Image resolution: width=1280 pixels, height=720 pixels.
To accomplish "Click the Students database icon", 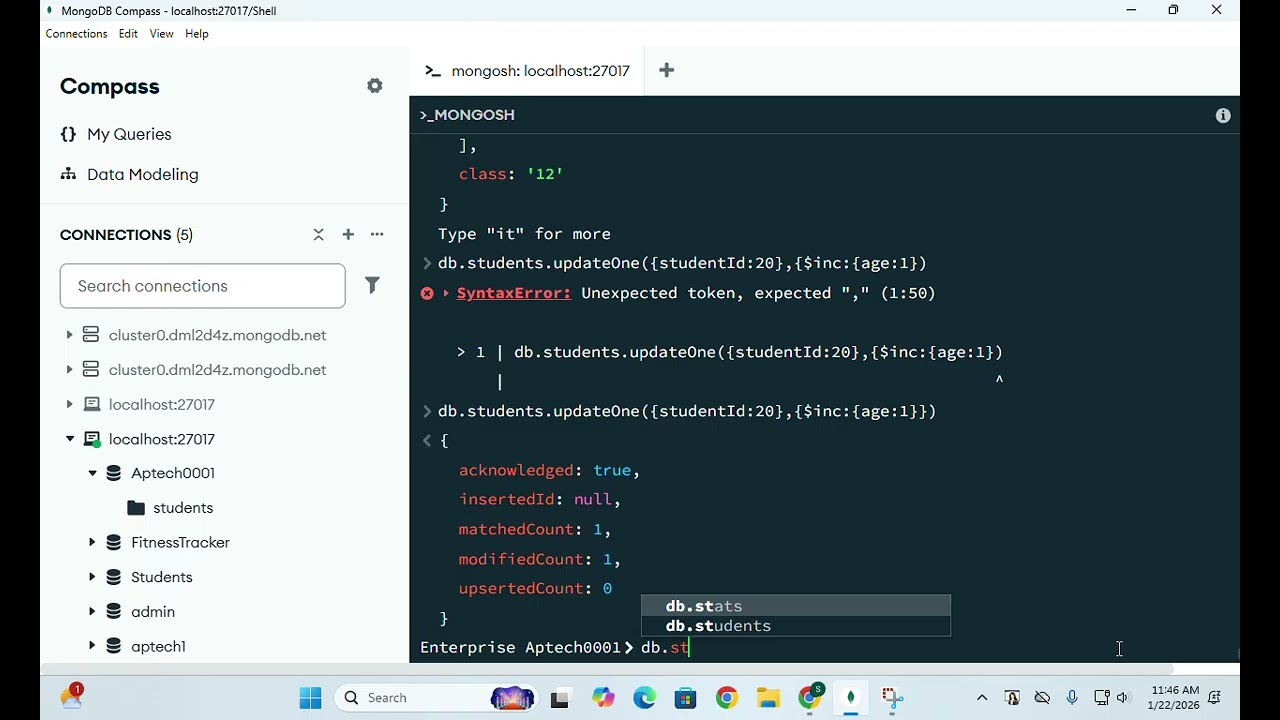I will (x=114, y=577).
